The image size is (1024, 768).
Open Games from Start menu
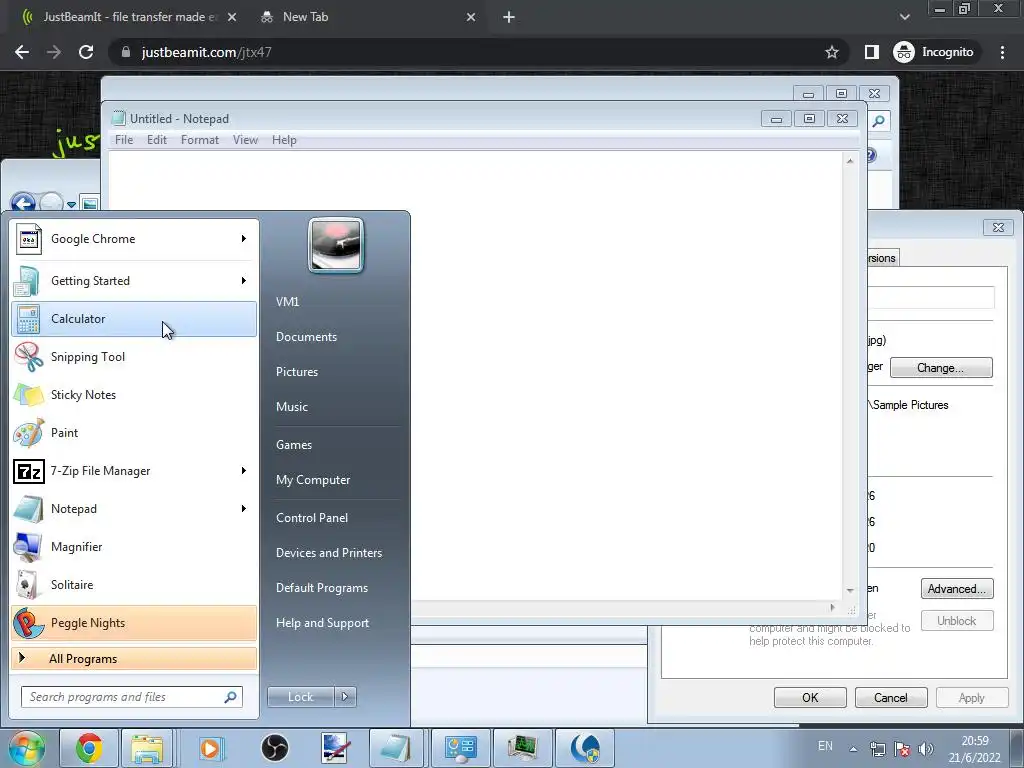(294, 445)
